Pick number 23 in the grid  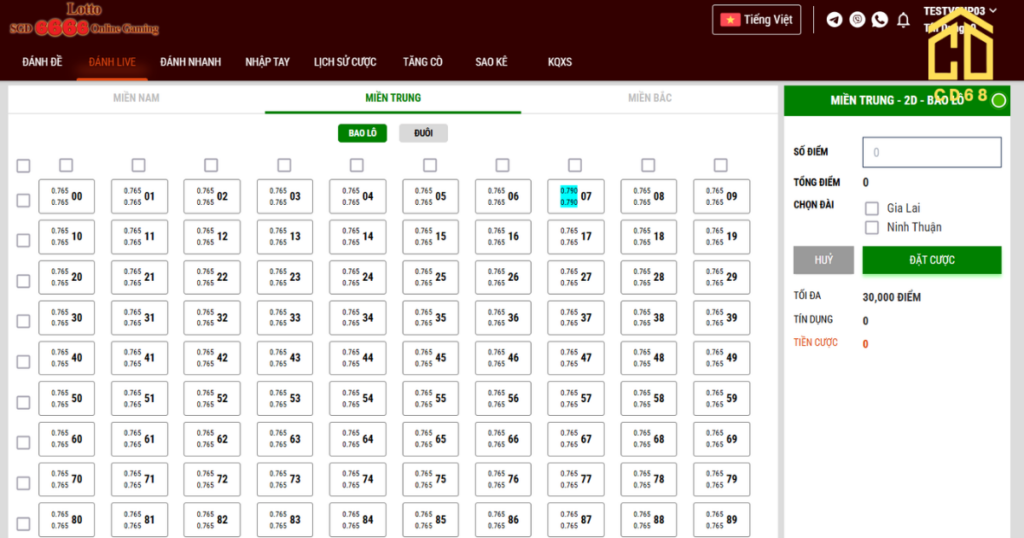(x=285, y=277)
